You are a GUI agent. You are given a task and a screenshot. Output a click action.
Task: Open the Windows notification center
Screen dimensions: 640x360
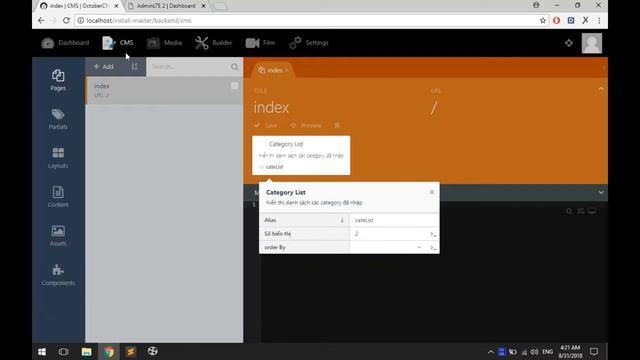(594, 352)
